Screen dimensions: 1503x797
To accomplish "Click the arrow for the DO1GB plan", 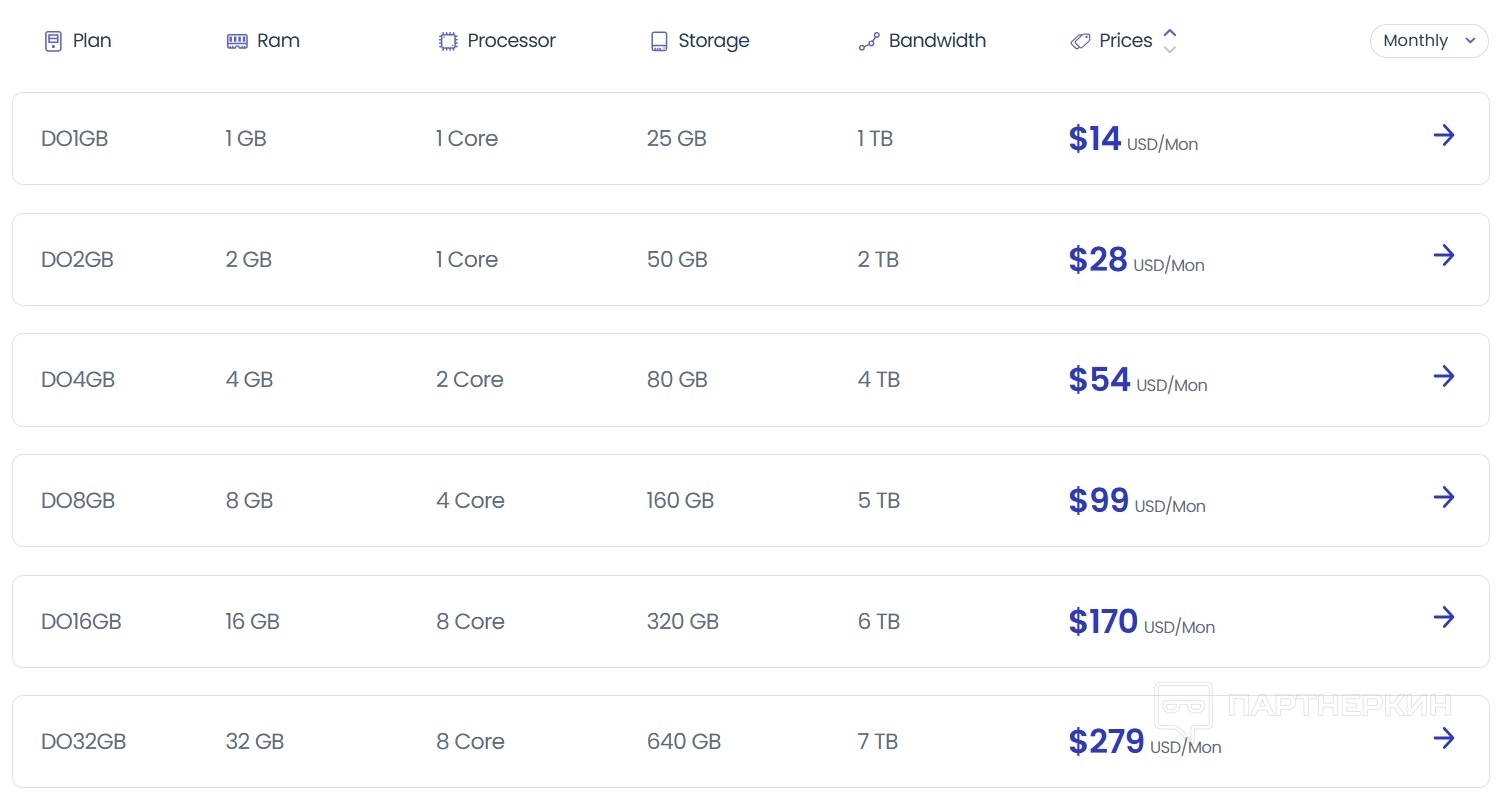I will click(1443, 135).
